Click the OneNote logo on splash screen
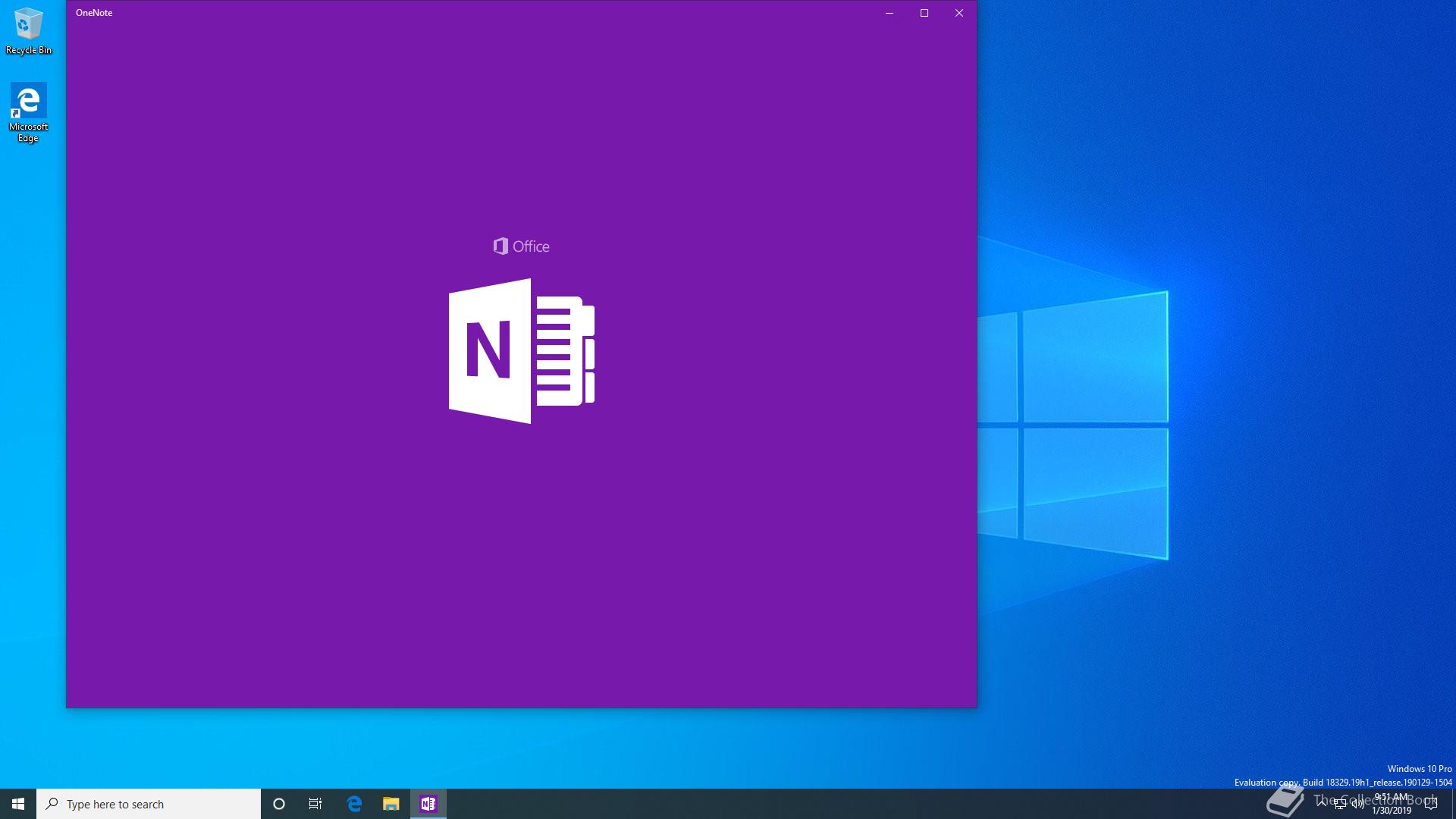Viewport: 1456px width, 819px height. [522, 351]
